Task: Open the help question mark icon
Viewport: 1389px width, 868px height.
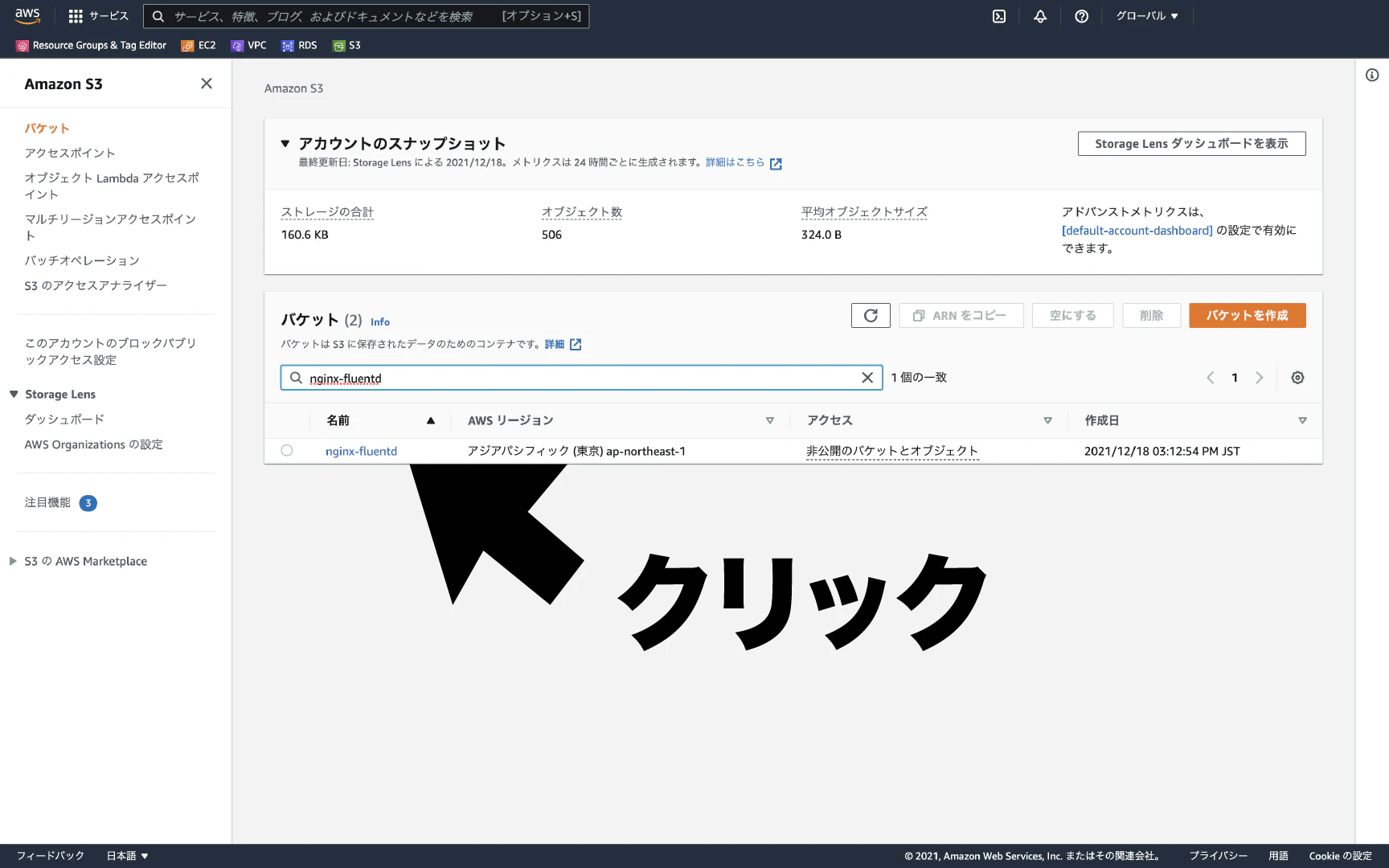Action: click(1081, 16)
